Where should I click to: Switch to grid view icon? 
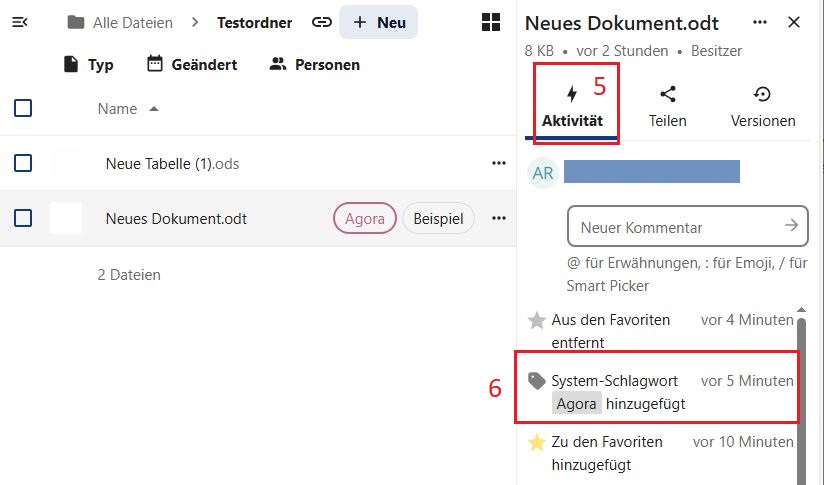(x=491, y=22)
